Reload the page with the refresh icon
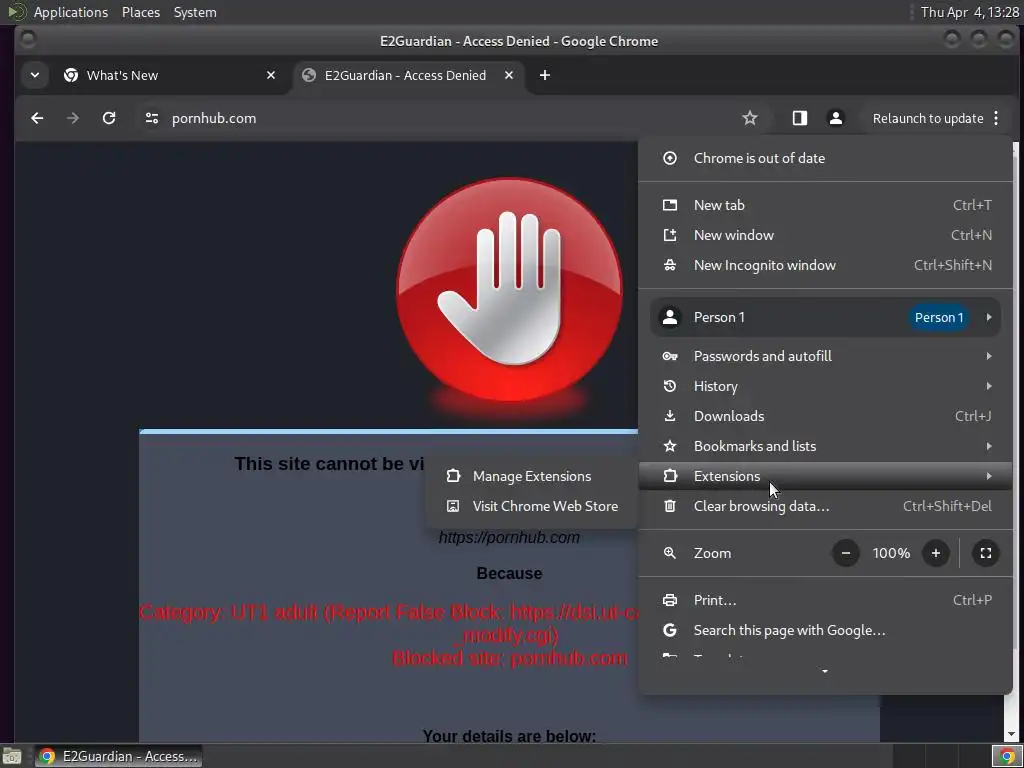Viewport: 1024px width, 768px height. [x=109, y=118]
